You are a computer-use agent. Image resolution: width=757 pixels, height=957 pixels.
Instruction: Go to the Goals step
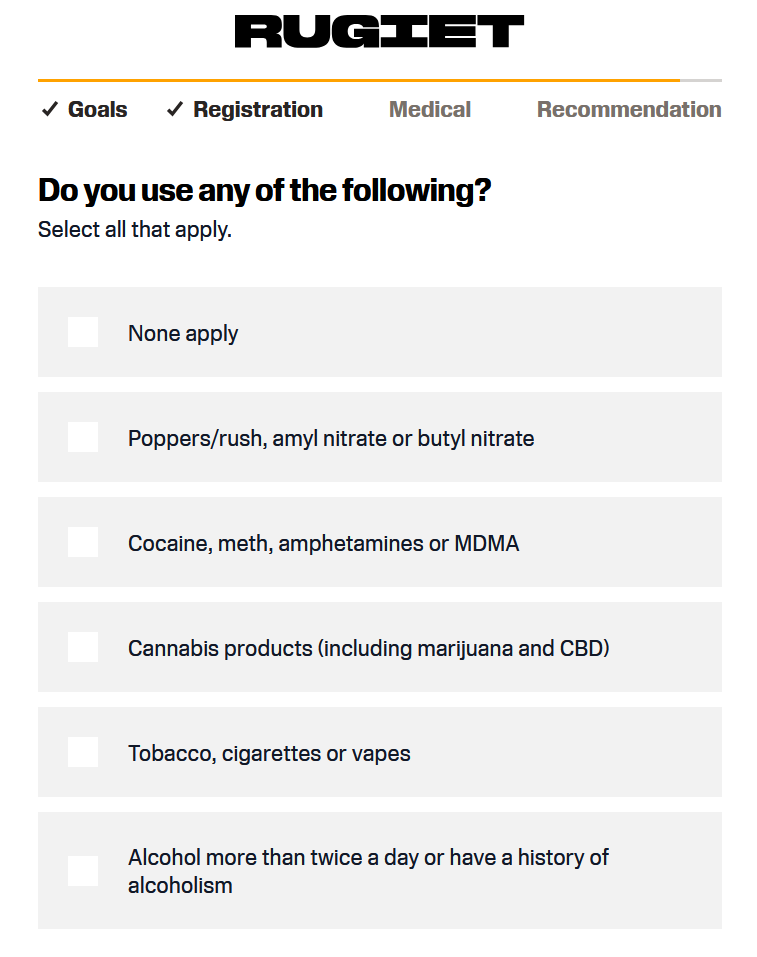[x=98, y=109]
